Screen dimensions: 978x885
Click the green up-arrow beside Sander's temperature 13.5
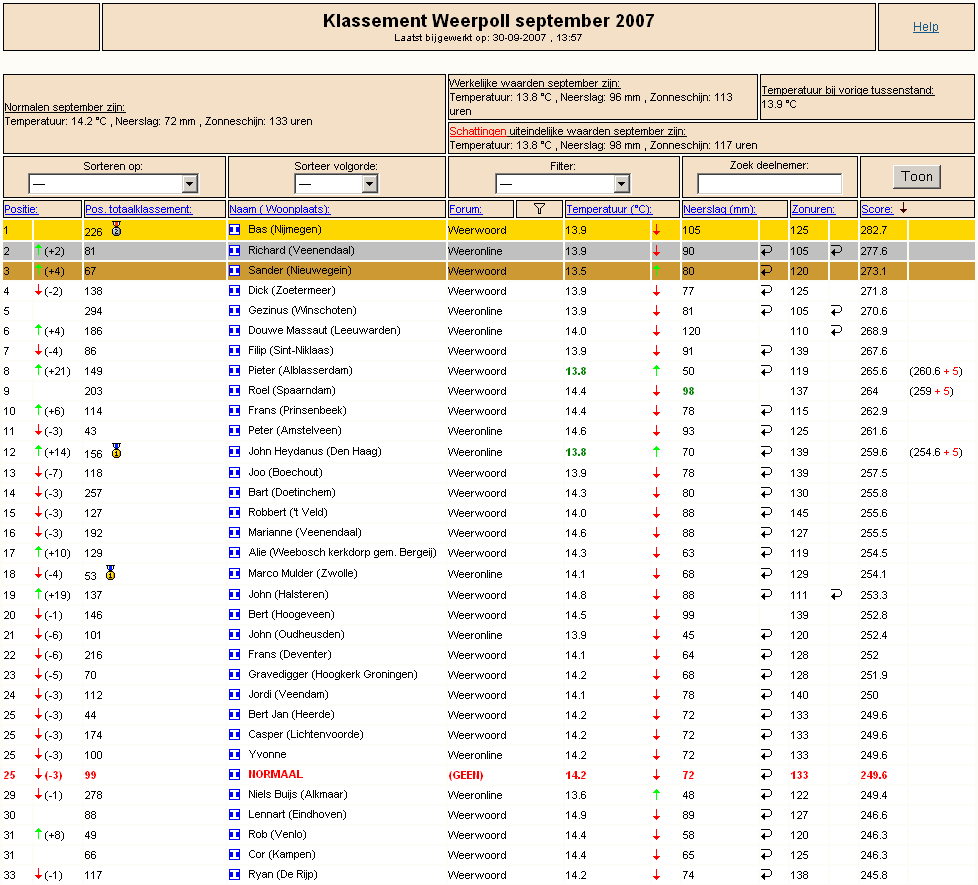click(656, 271)
